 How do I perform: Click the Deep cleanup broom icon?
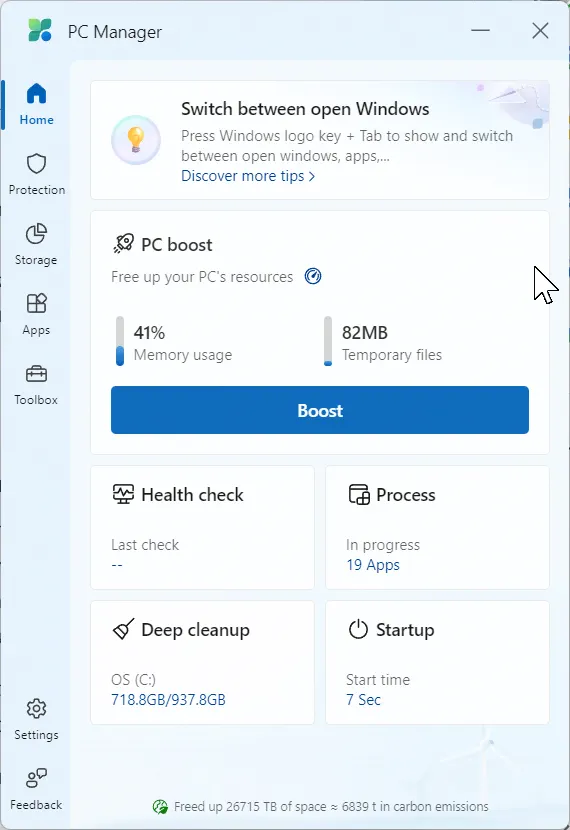[124, 629]
